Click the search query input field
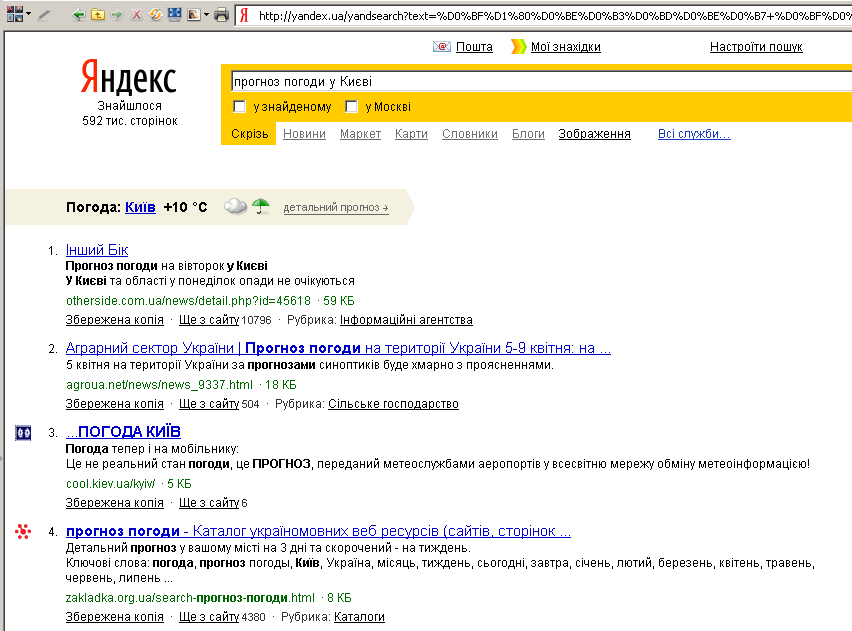The image size is (852, 631). pos(541,82)
